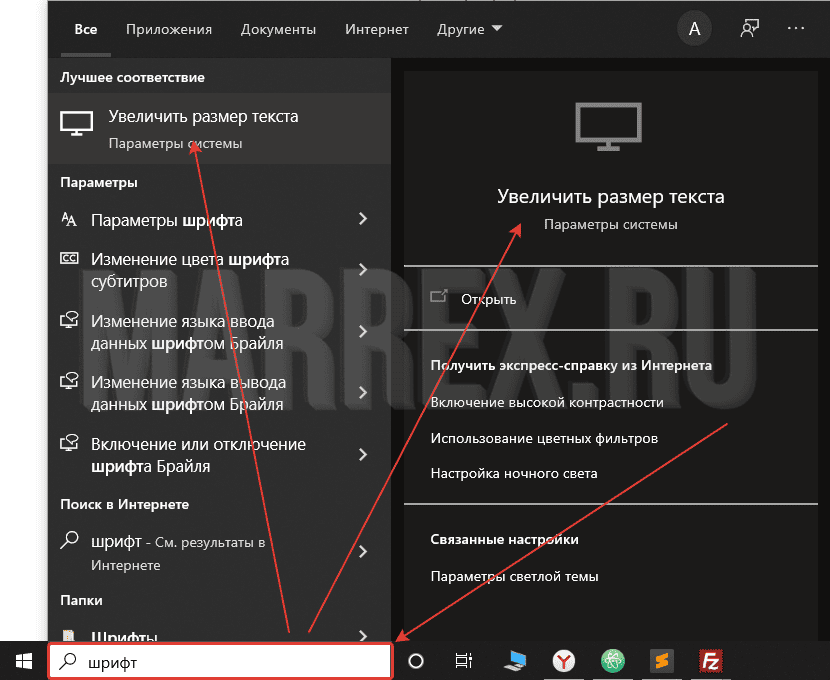Viewport: 830px width, 680px height.
Task: Open the Windows Start button
Action: [24, 661]
